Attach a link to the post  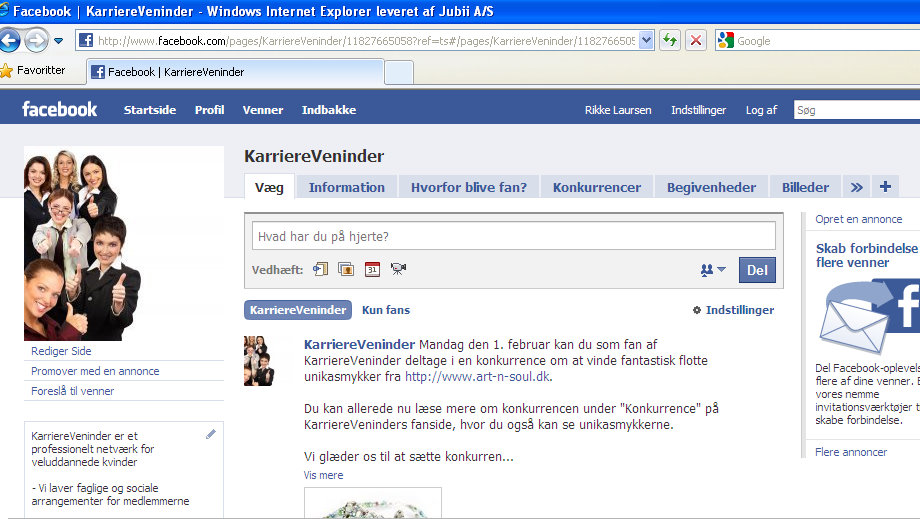321,269
